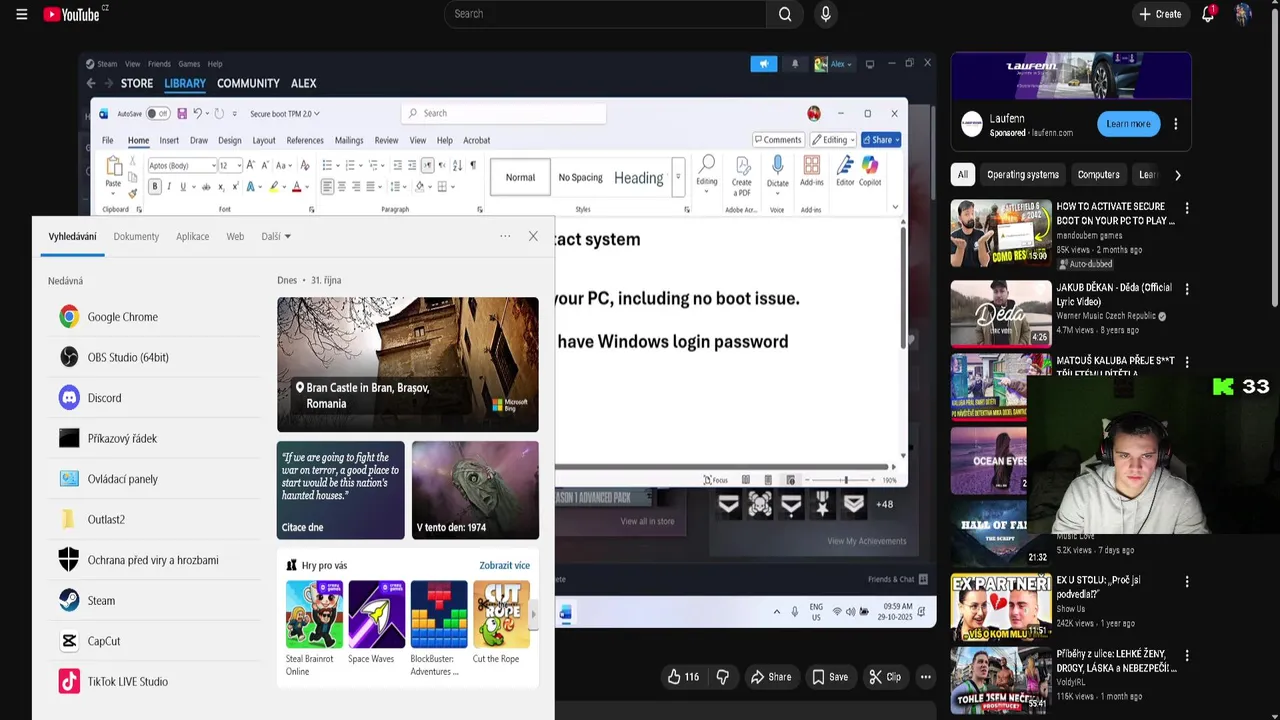
Task: Click Save under the video
Action: pos(829,677)
